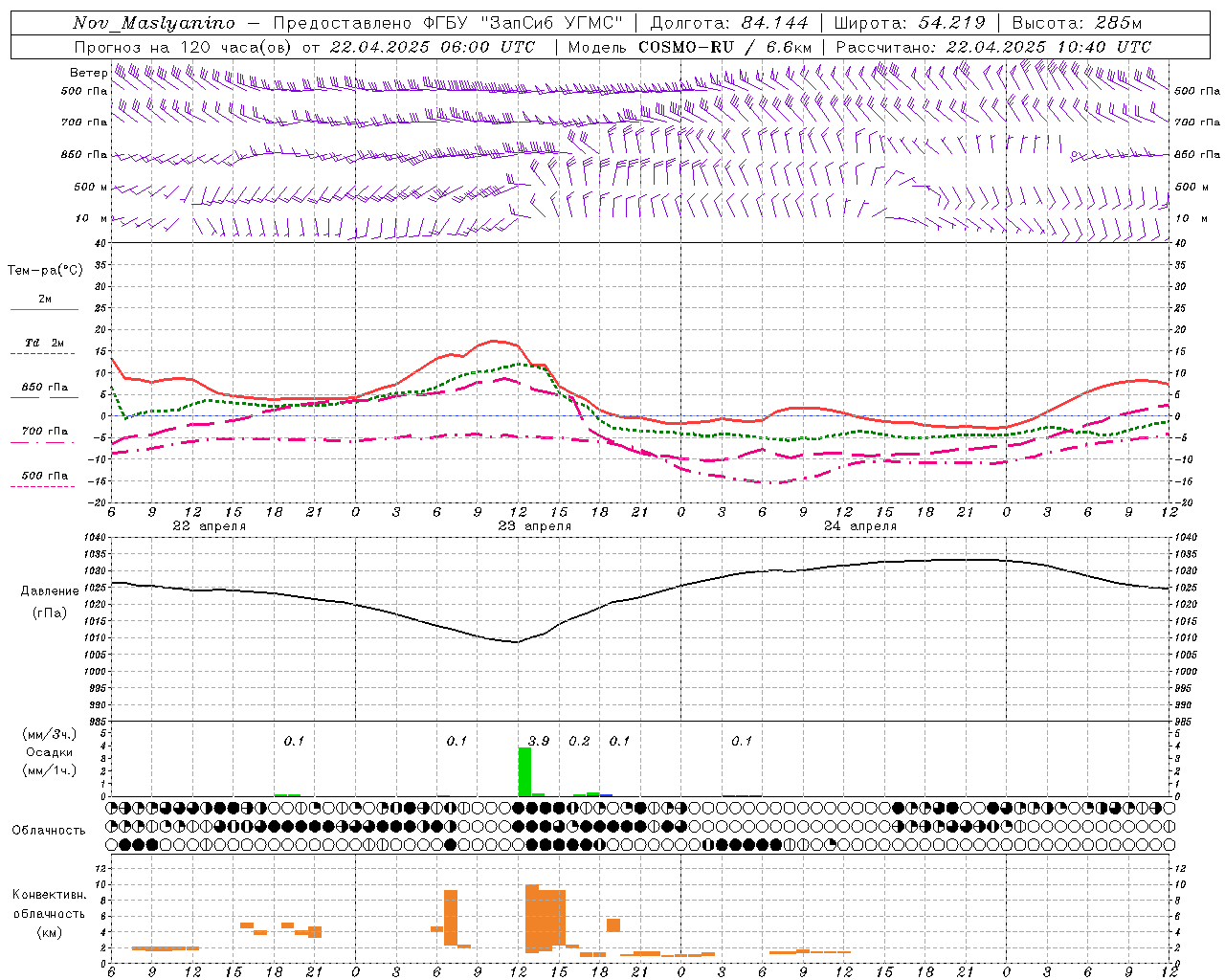Click the minimum point of the pressure curve
1225x980 pixels.
517,642
